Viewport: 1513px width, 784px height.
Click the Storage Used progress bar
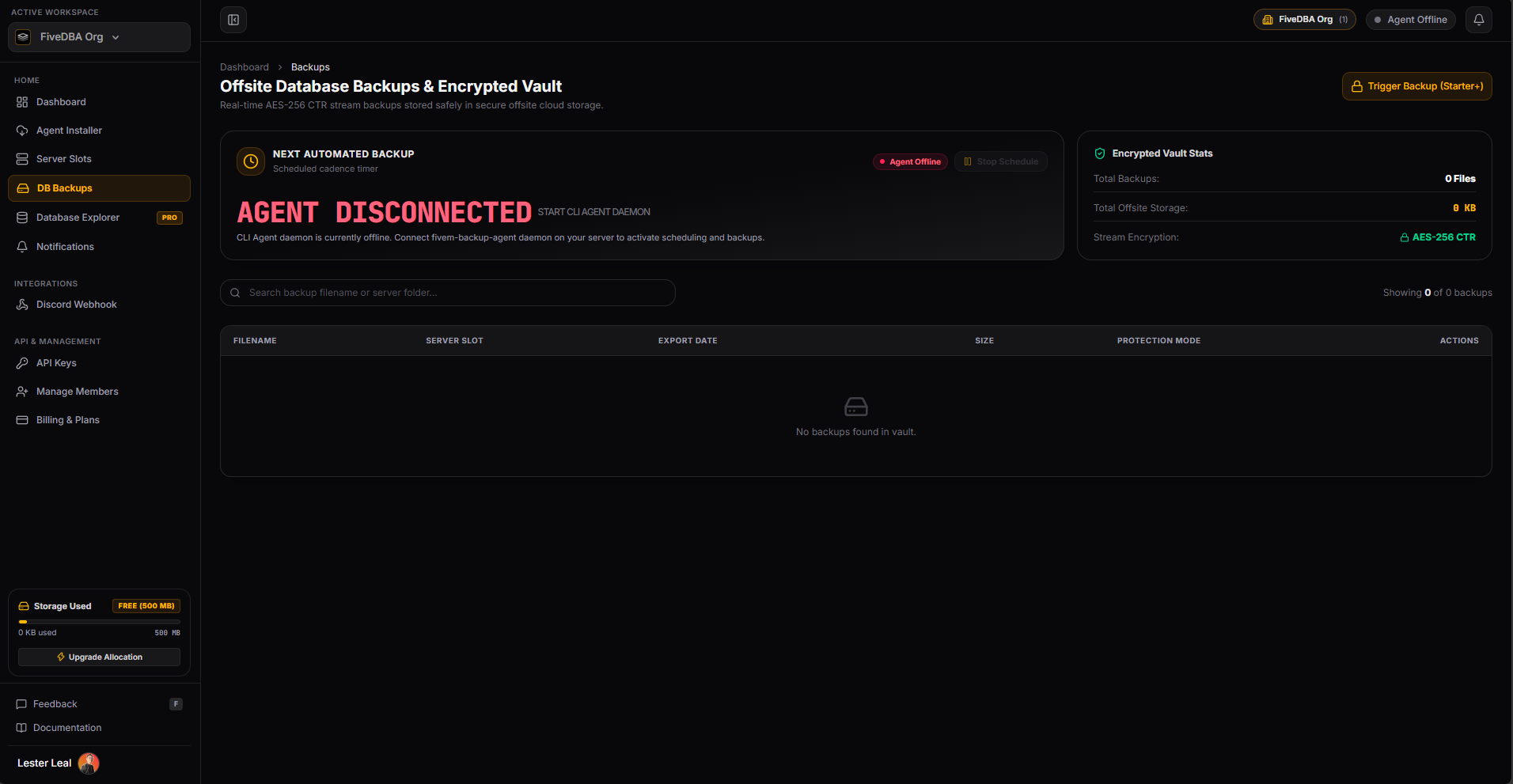(99, 622)
